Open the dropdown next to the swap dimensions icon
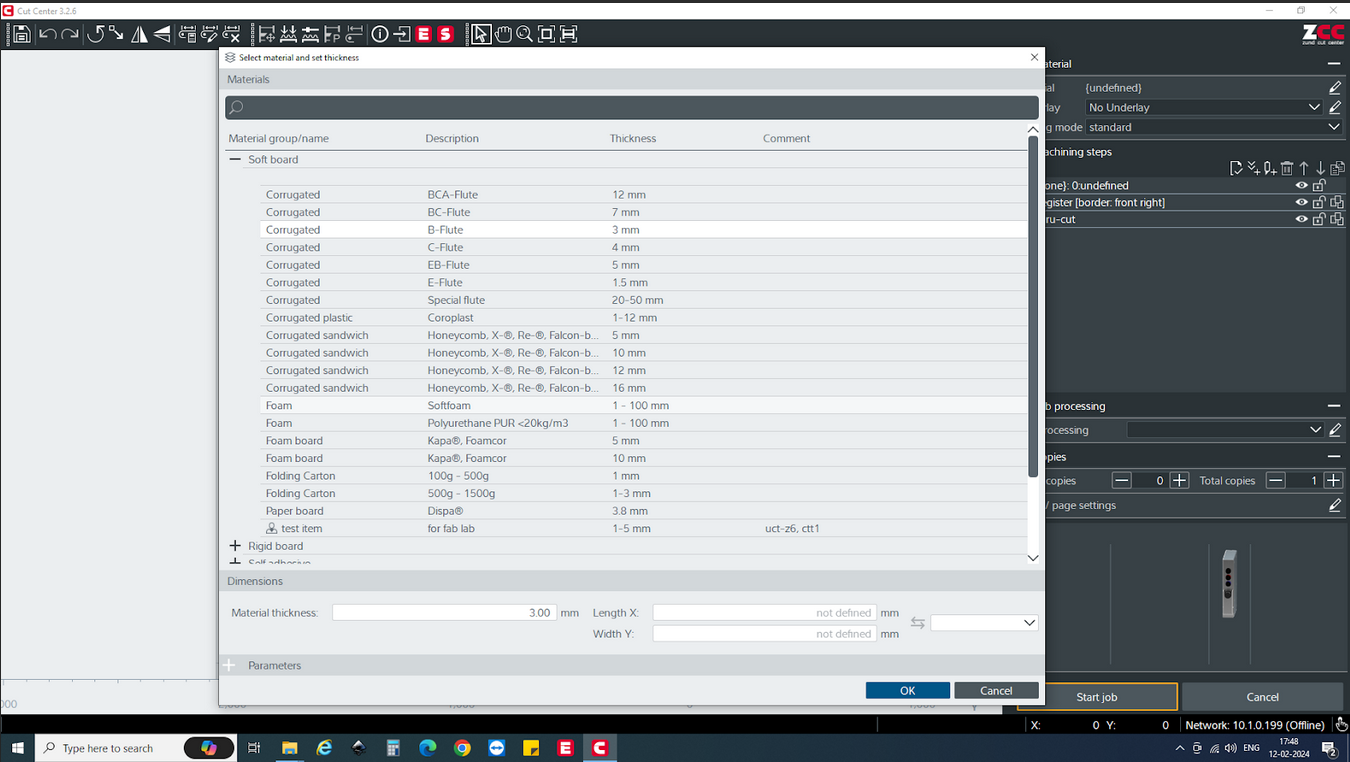 click(984, 622)
